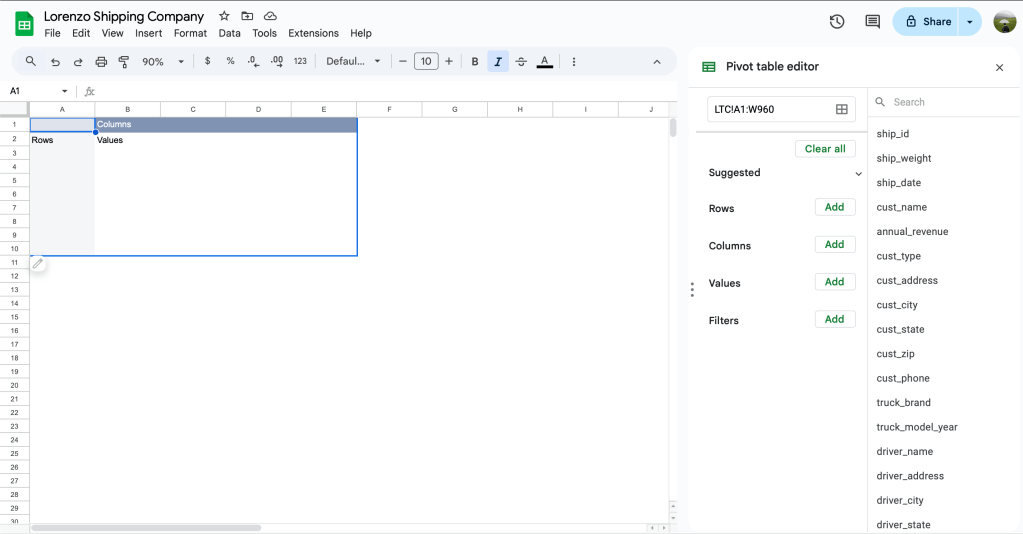Open the Extensions menu
The width and height of the screenshot is (1023, 534).
tap(313, 33)
